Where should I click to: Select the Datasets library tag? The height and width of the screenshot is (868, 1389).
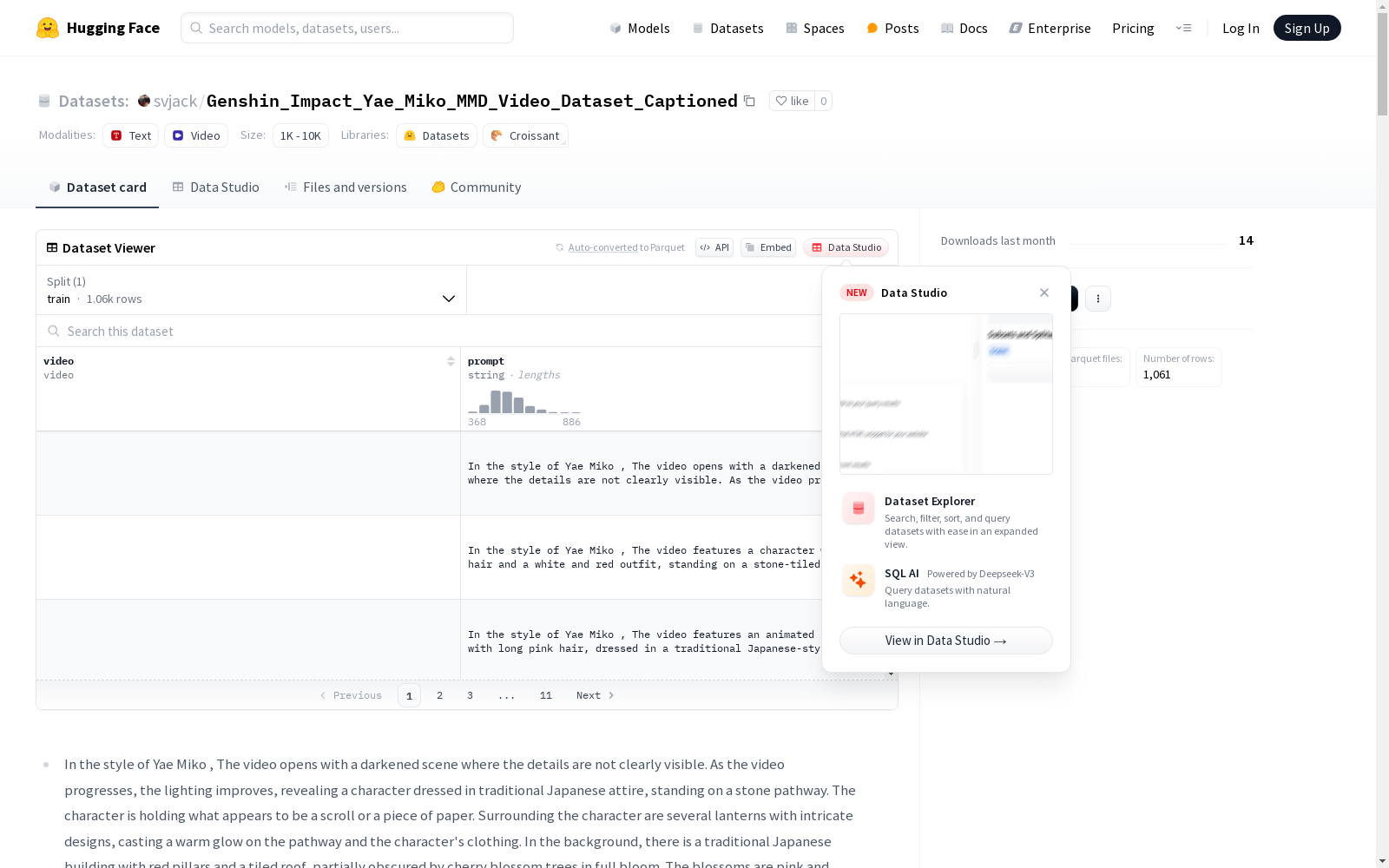pyautogui.click(x=437, y=135)
